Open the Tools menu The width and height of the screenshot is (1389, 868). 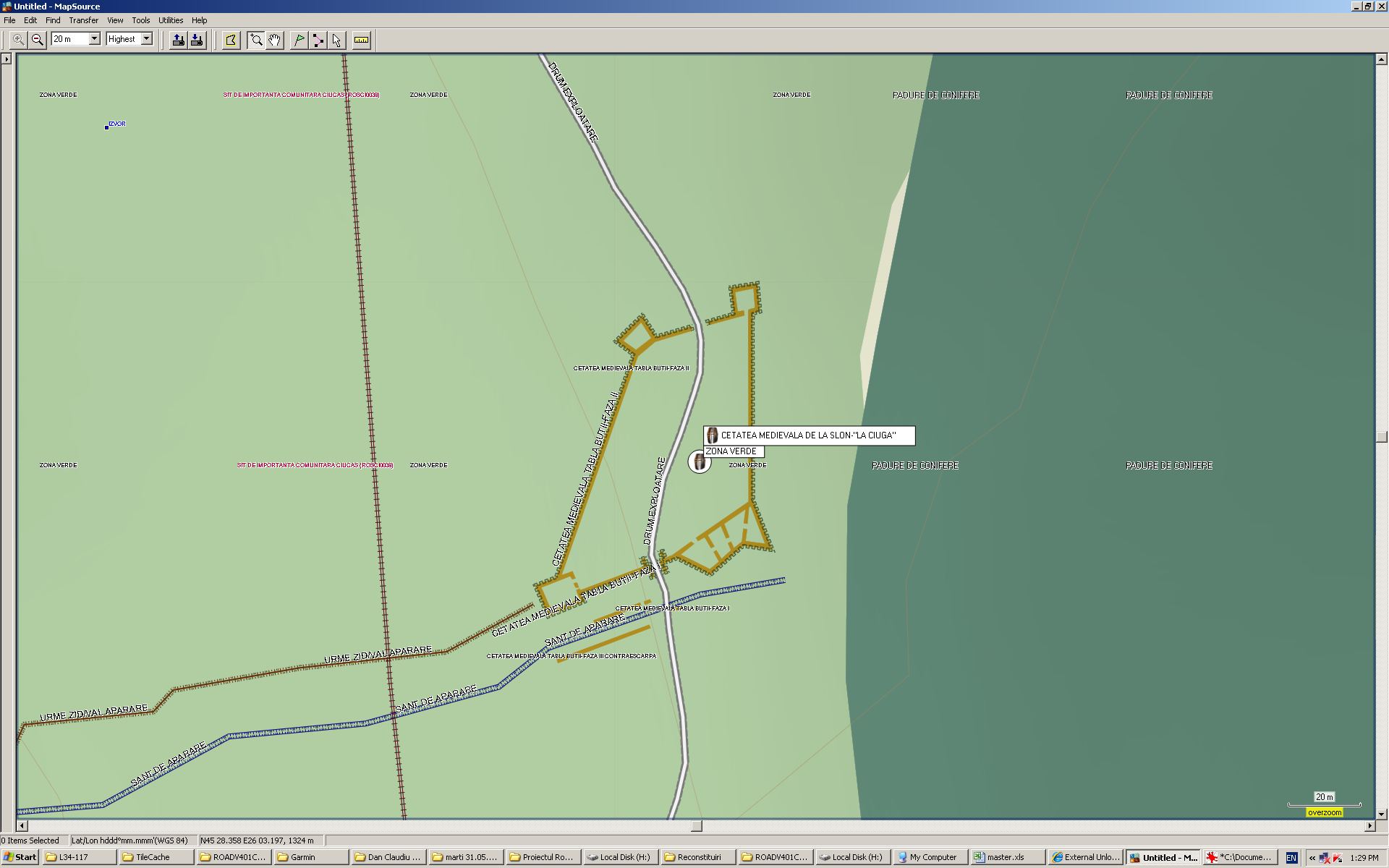pyautogui.click(x=141, y=20)
